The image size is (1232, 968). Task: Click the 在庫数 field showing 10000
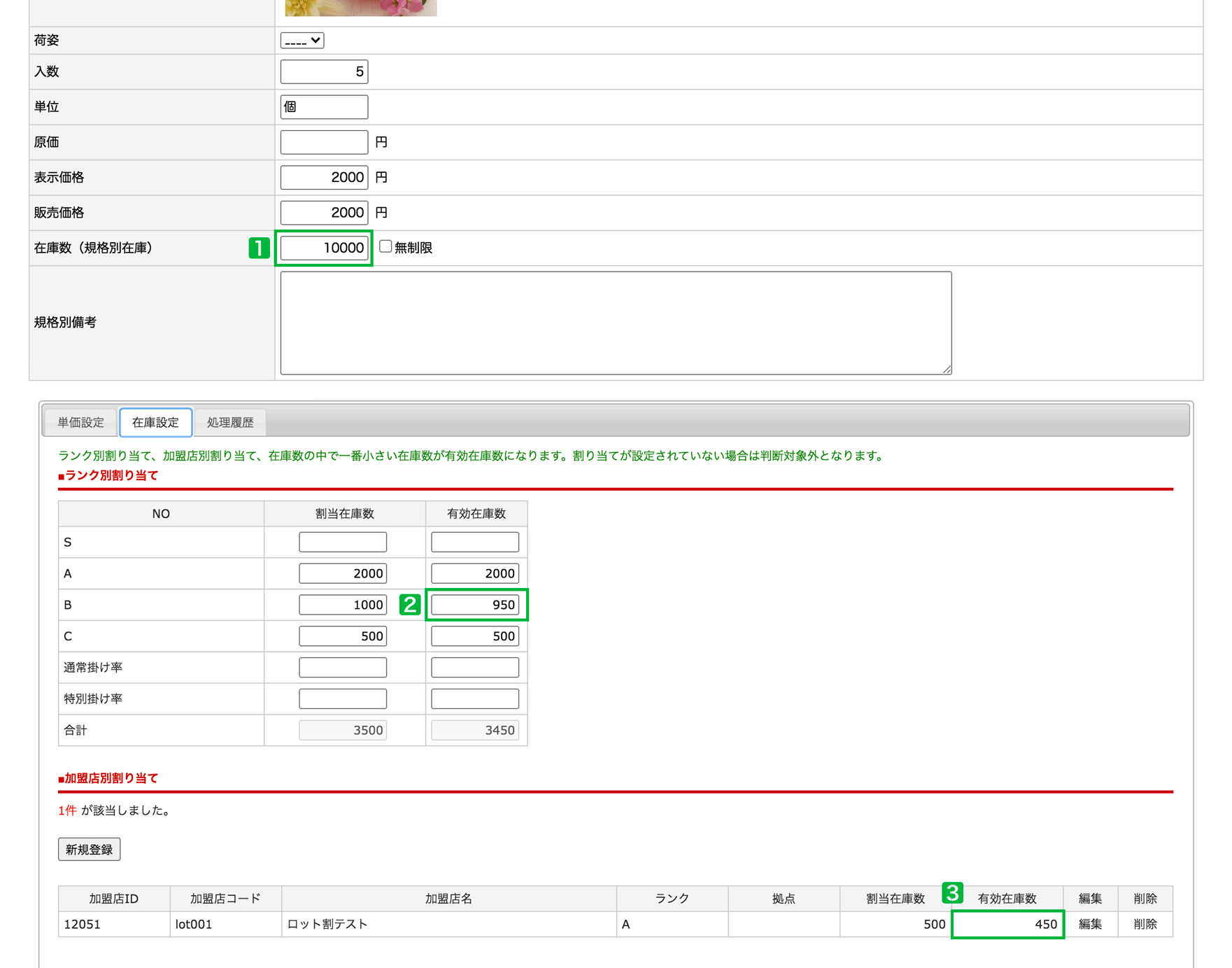(324, 248)
